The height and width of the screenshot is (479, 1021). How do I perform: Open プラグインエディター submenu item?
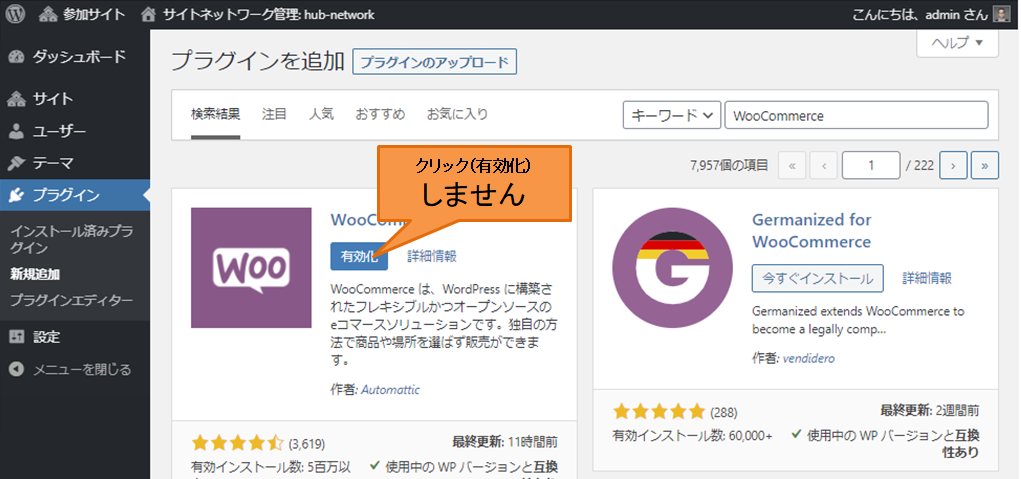tap(72, 301)
